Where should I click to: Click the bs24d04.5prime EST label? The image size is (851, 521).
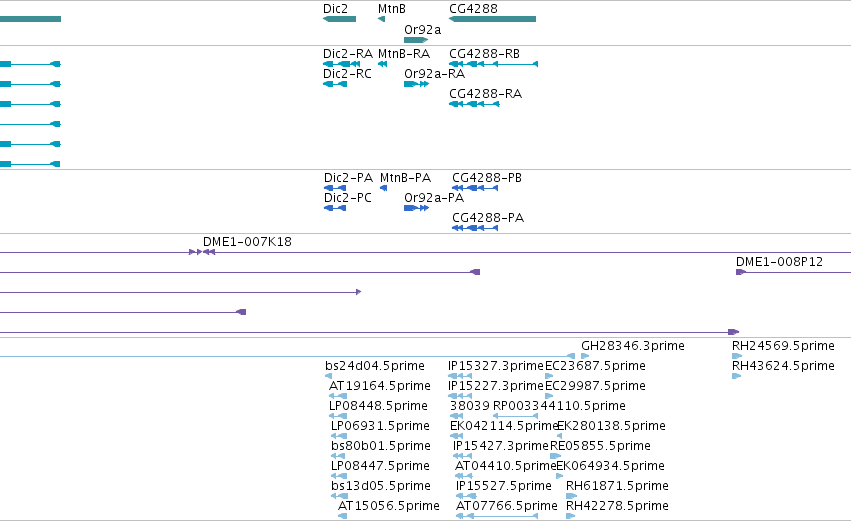click(x=375, y=366)
